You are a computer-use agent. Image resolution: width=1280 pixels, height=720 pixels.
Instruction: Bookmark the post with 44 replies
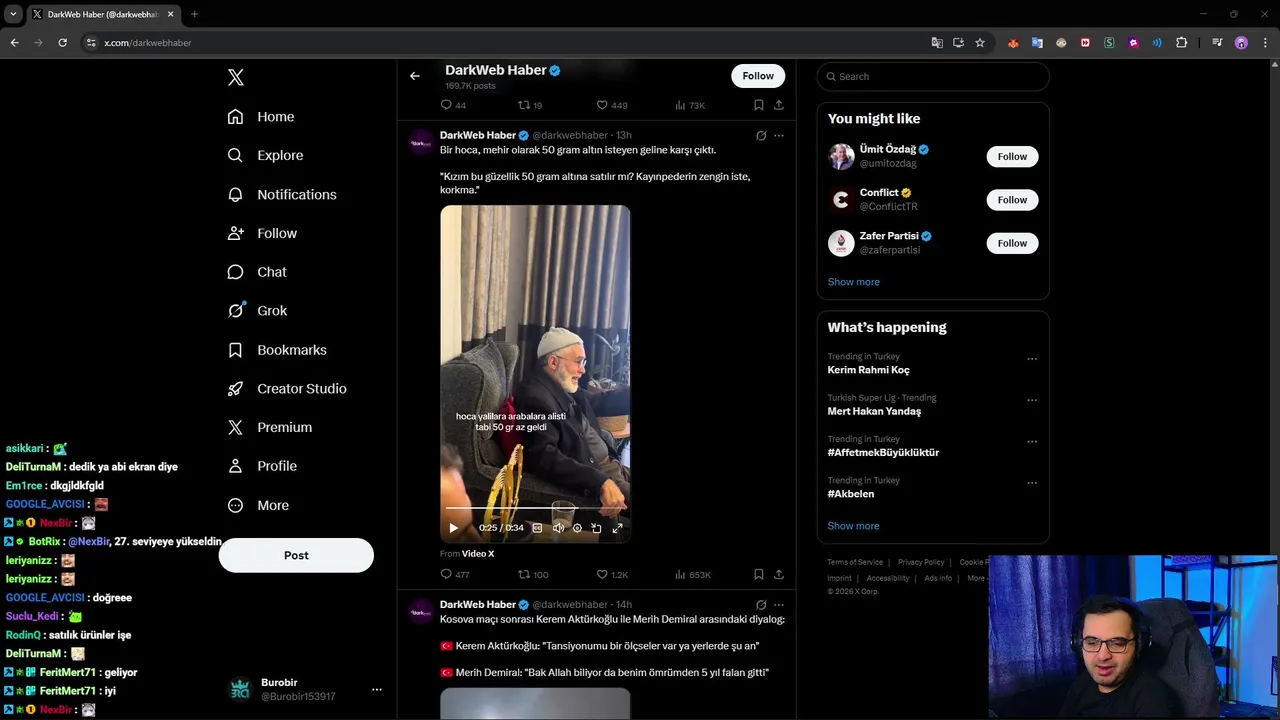[759, 105]
